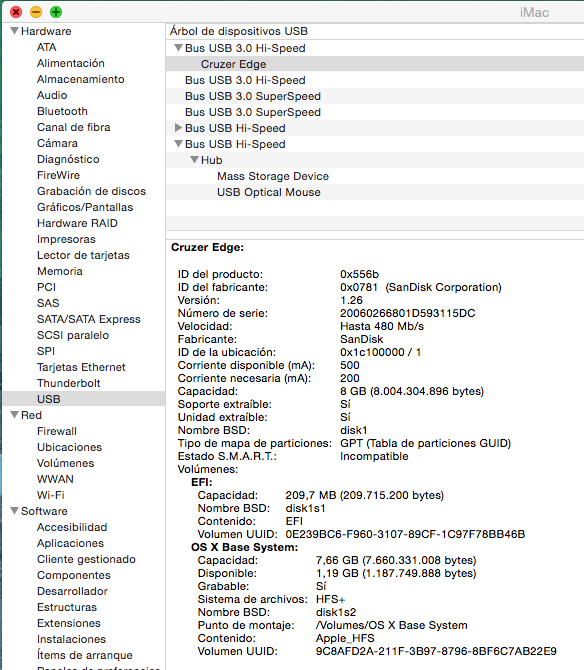Screen dimensions: 584x670
Task: Select USB Optical Mouse row
Action: point(375,192)
